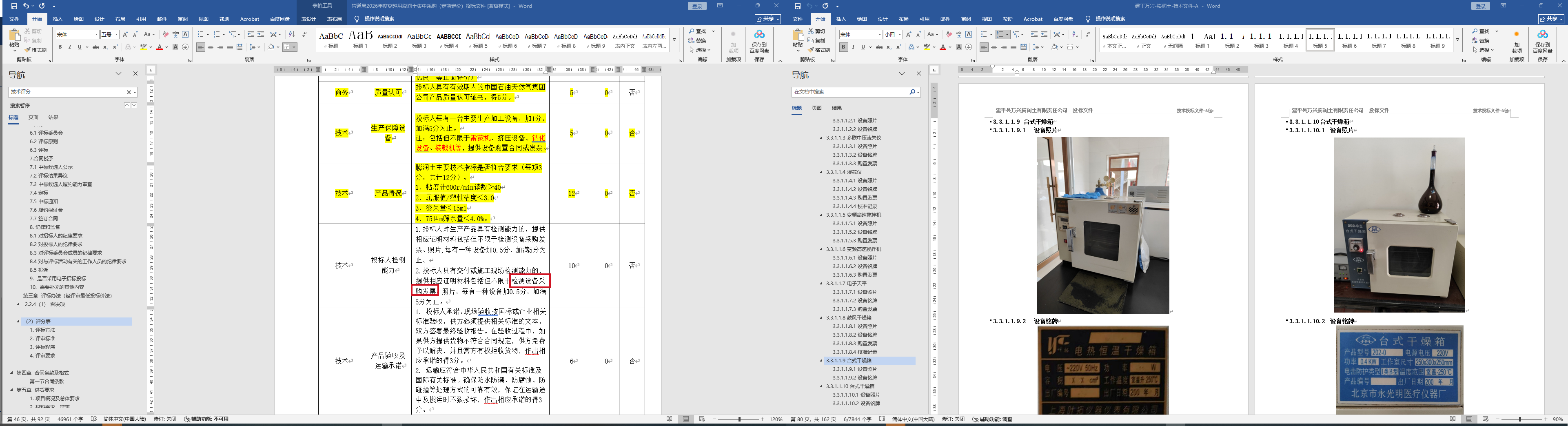The height and width of the screenshot is (426, 1568).
Task: Open the 五号 font size dropdown in left window
Action: [x=116, y=35]
